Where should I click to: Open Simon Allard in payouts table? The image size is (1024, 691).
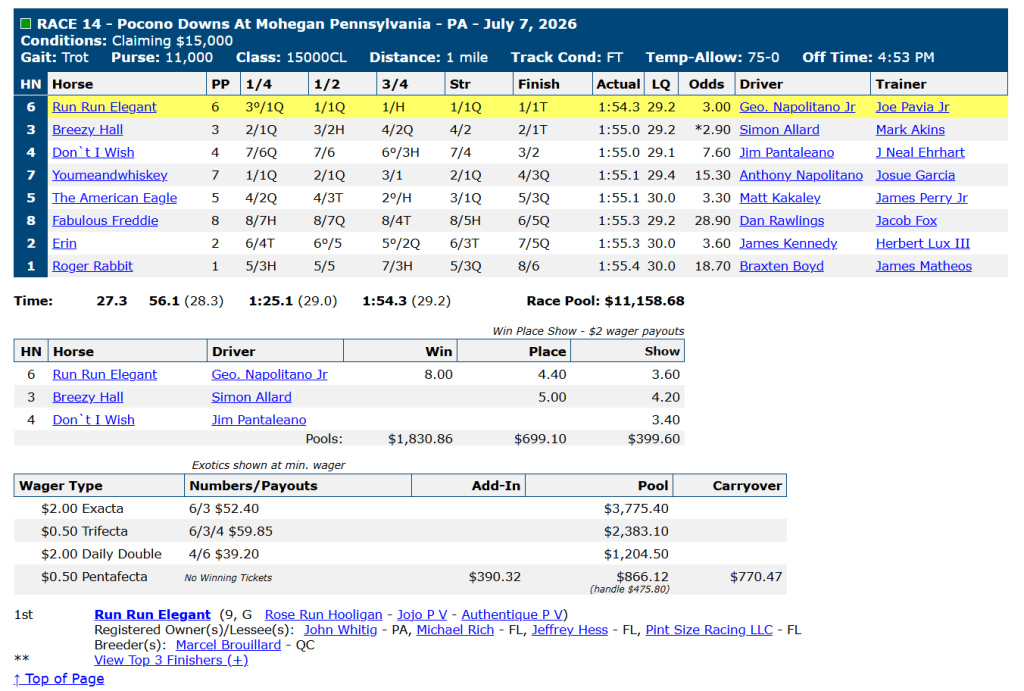251,398
